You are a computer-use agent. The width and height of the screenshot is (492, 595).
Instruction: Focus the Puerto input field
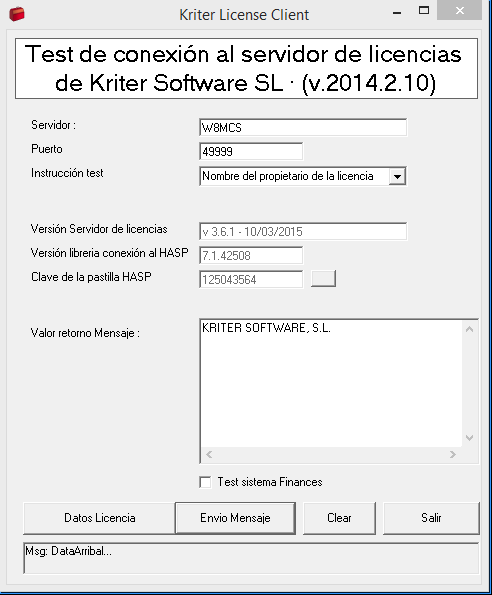coord(251,151)
